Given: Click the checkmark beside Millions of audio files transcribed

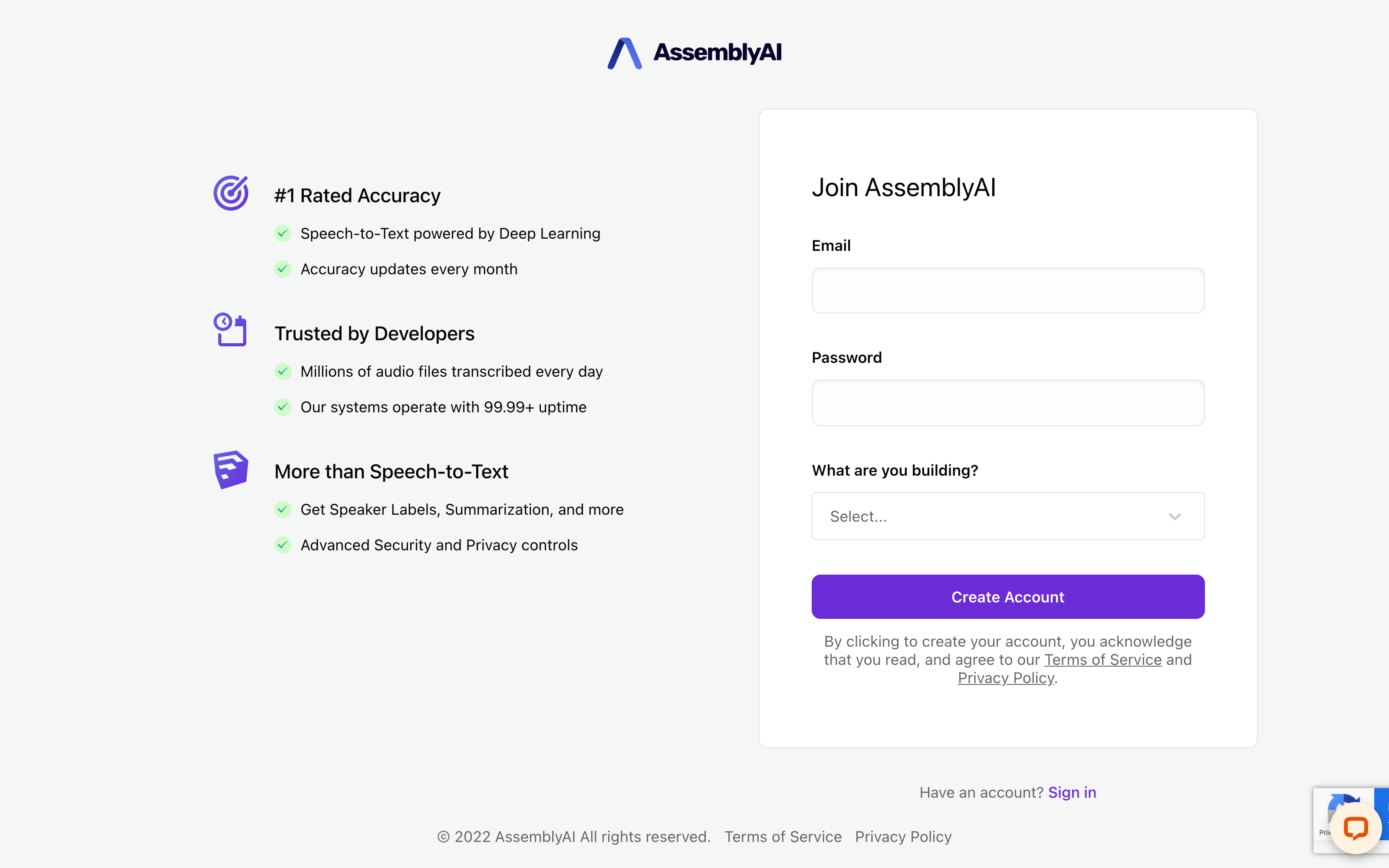Looking at the screenshot, I should (x=283, y=372).
